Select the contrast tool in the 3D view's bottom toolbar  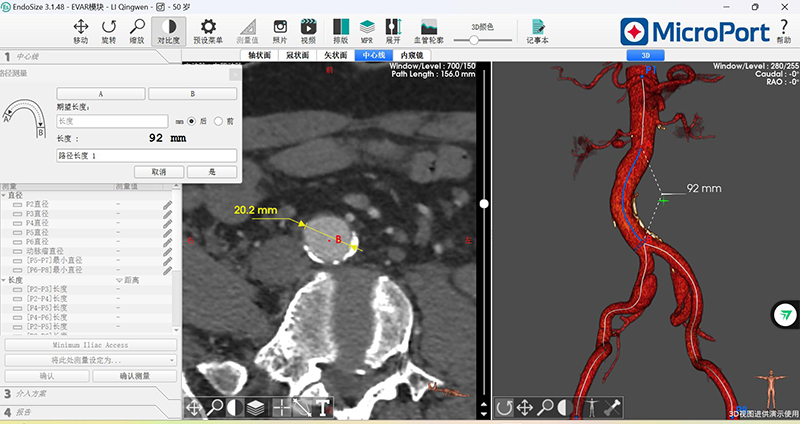pos(565,408)
